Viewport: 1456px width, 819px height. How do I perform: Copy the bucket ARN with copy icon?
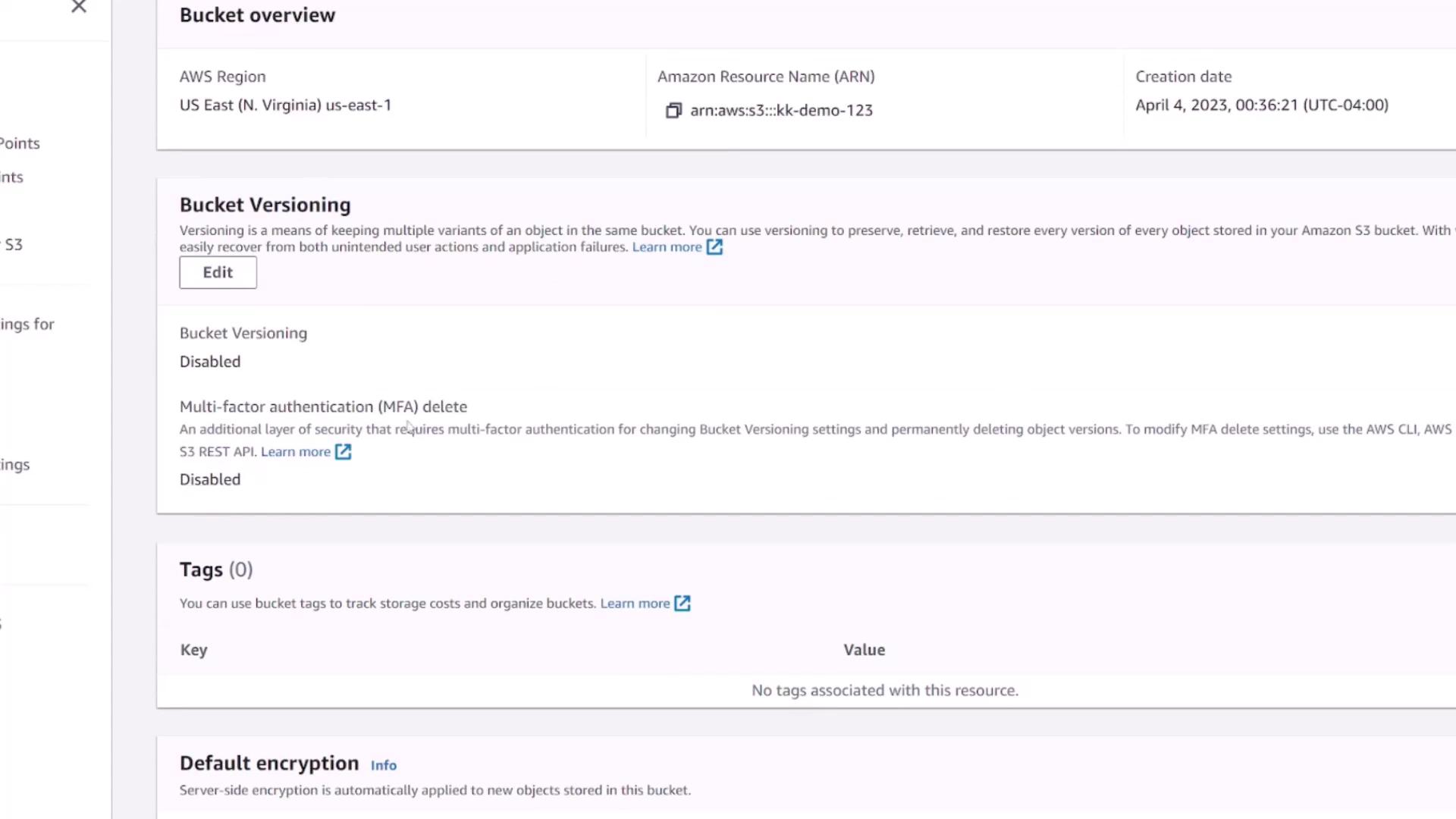point(673,111)
